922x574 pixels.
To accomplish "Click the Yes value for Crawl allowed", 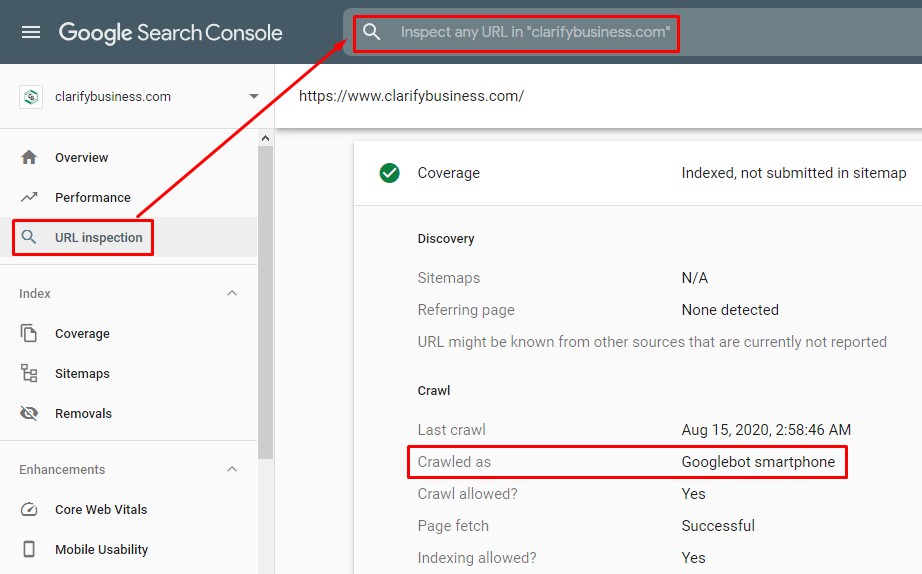I will pos(693,493).
